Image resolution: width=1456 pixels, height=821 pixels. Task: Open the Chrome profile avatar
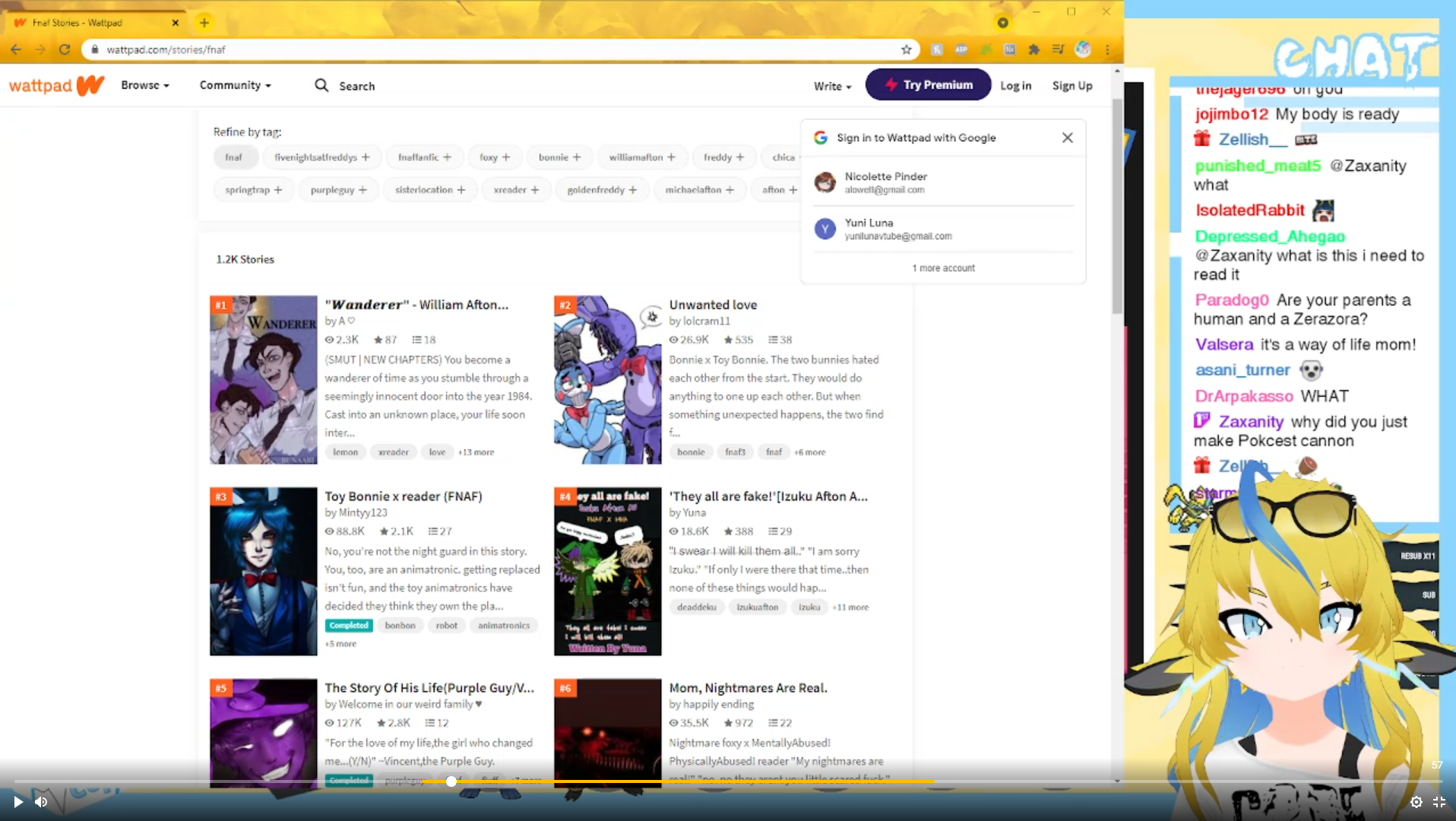tap(1083, 49)
